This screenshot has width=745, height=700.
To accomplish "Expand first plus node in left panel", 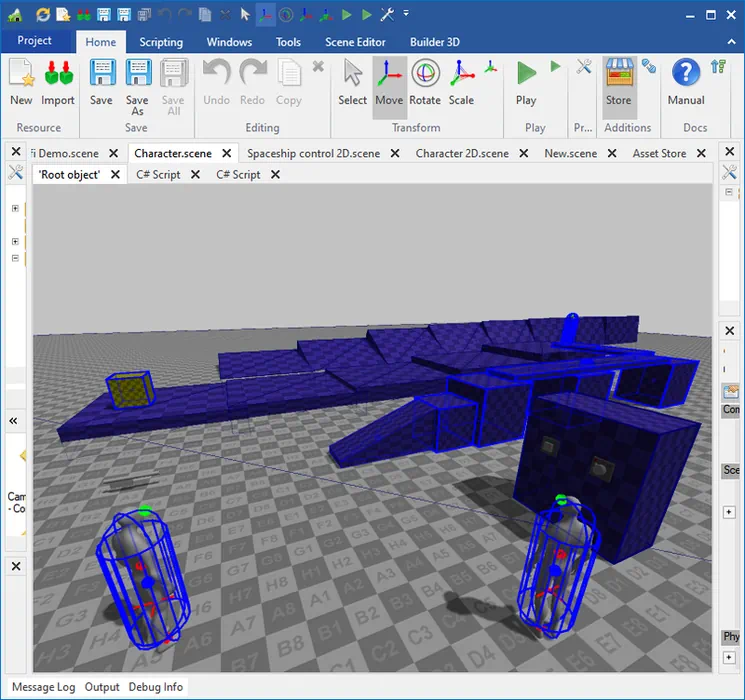I will pyautogui.click(x=15, y=209).
